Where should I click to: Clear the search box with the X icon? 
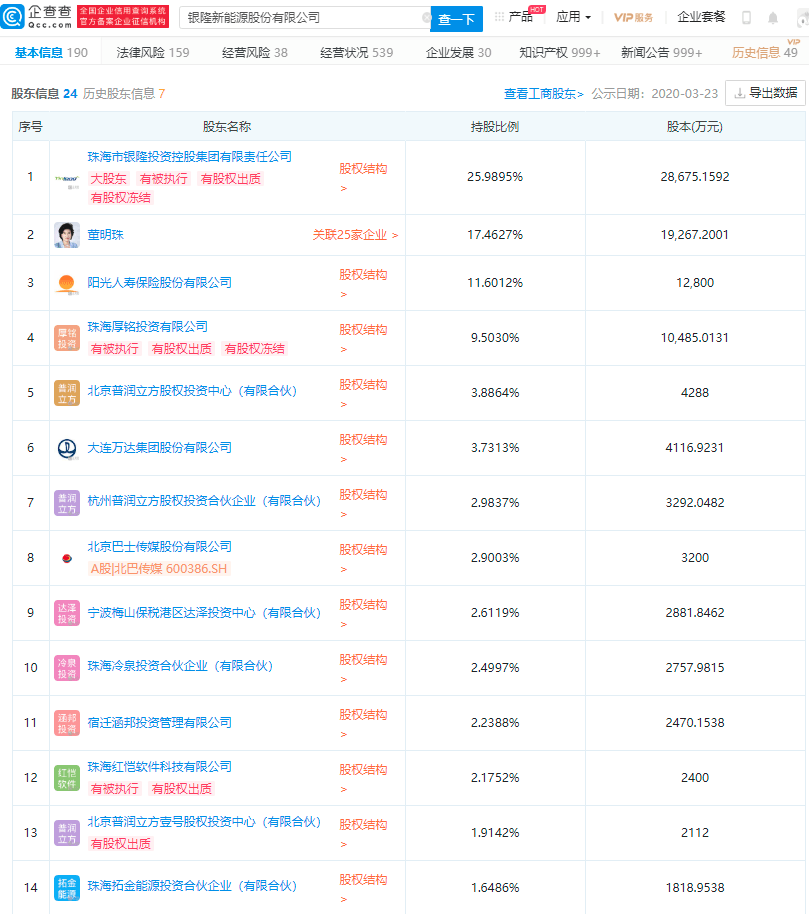coord(427,18)
